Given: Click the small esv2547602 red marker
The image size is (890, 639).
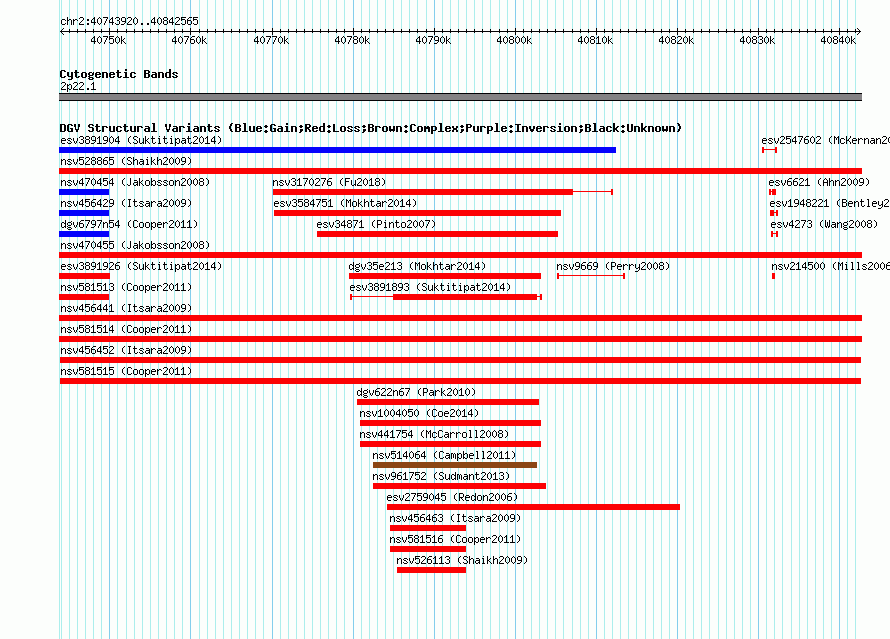Looking at the screenshot, I should (769, 150).
